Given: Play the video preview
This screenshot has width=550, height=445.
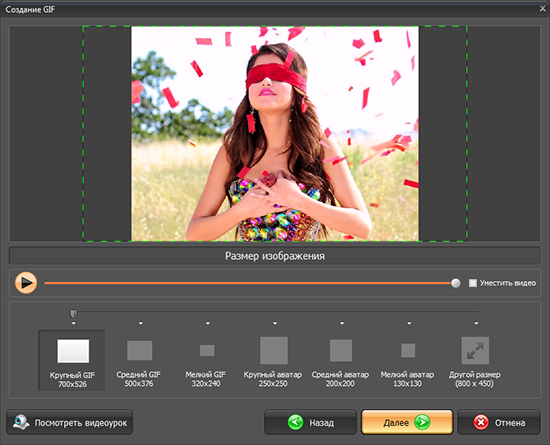Looking at the screenshot, I should 26,283.
